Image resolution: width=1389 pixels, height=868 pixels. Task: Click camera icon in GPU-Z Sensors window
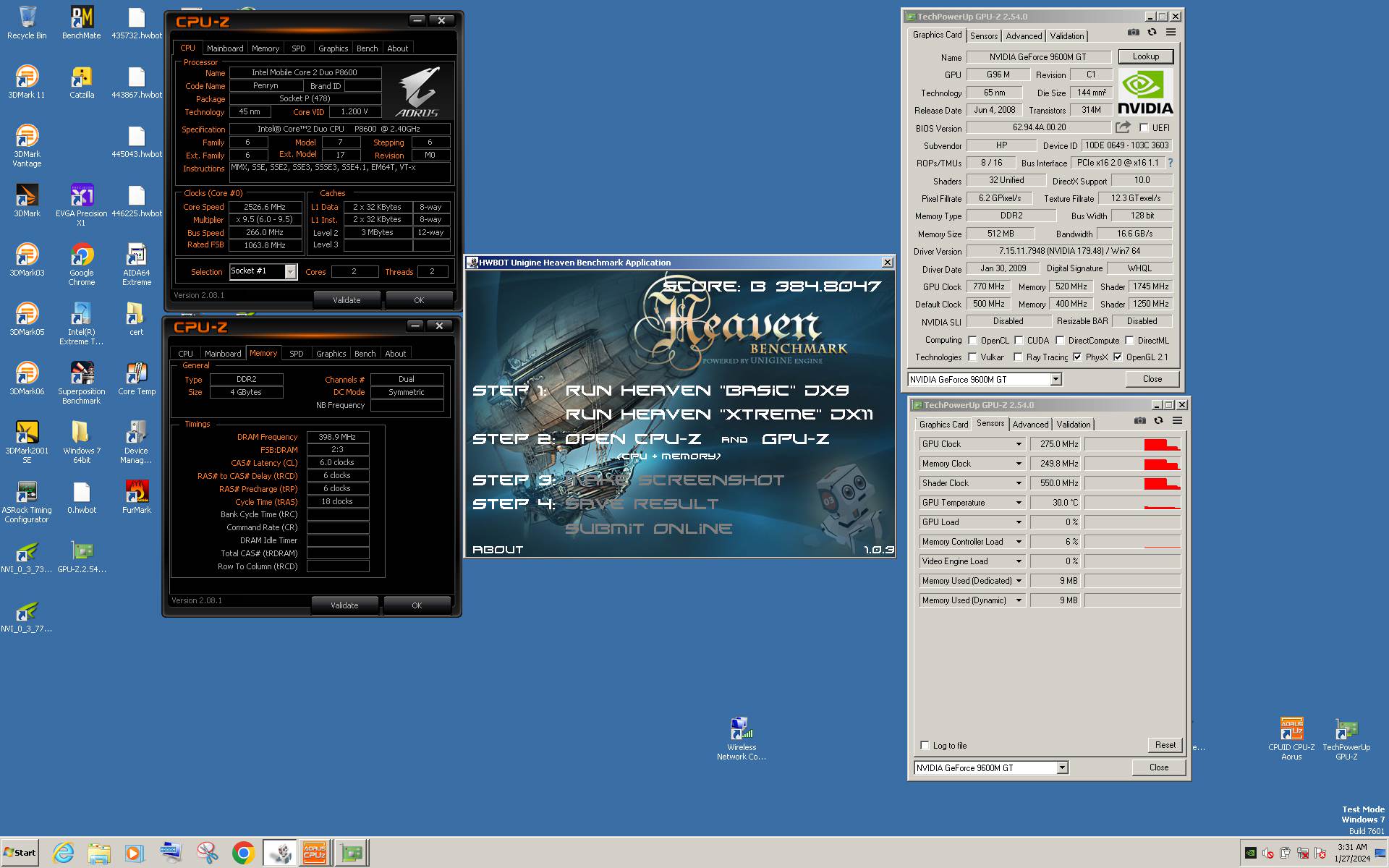(x=1139, y=421)
